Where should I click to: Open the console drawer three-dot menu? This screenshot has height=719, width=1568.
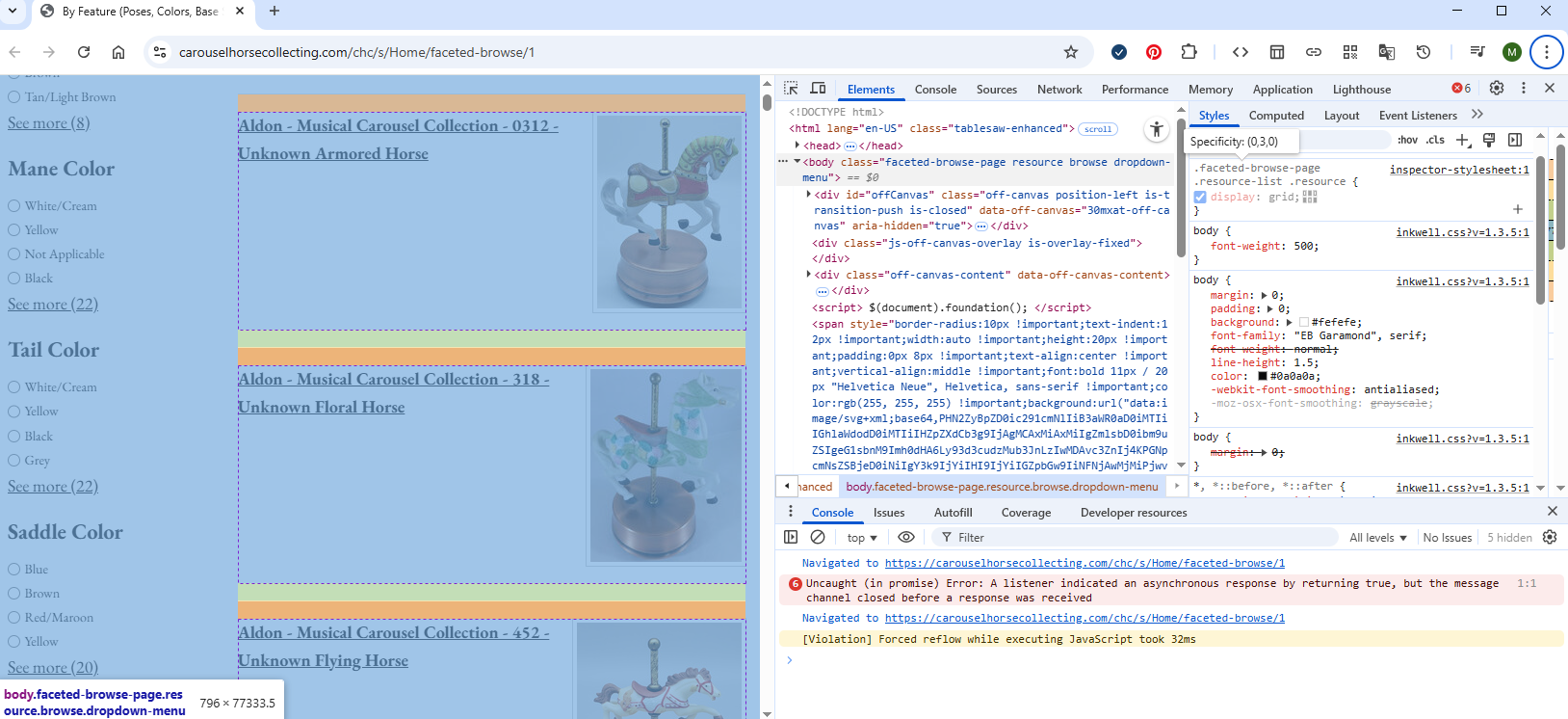pos(791,512)
